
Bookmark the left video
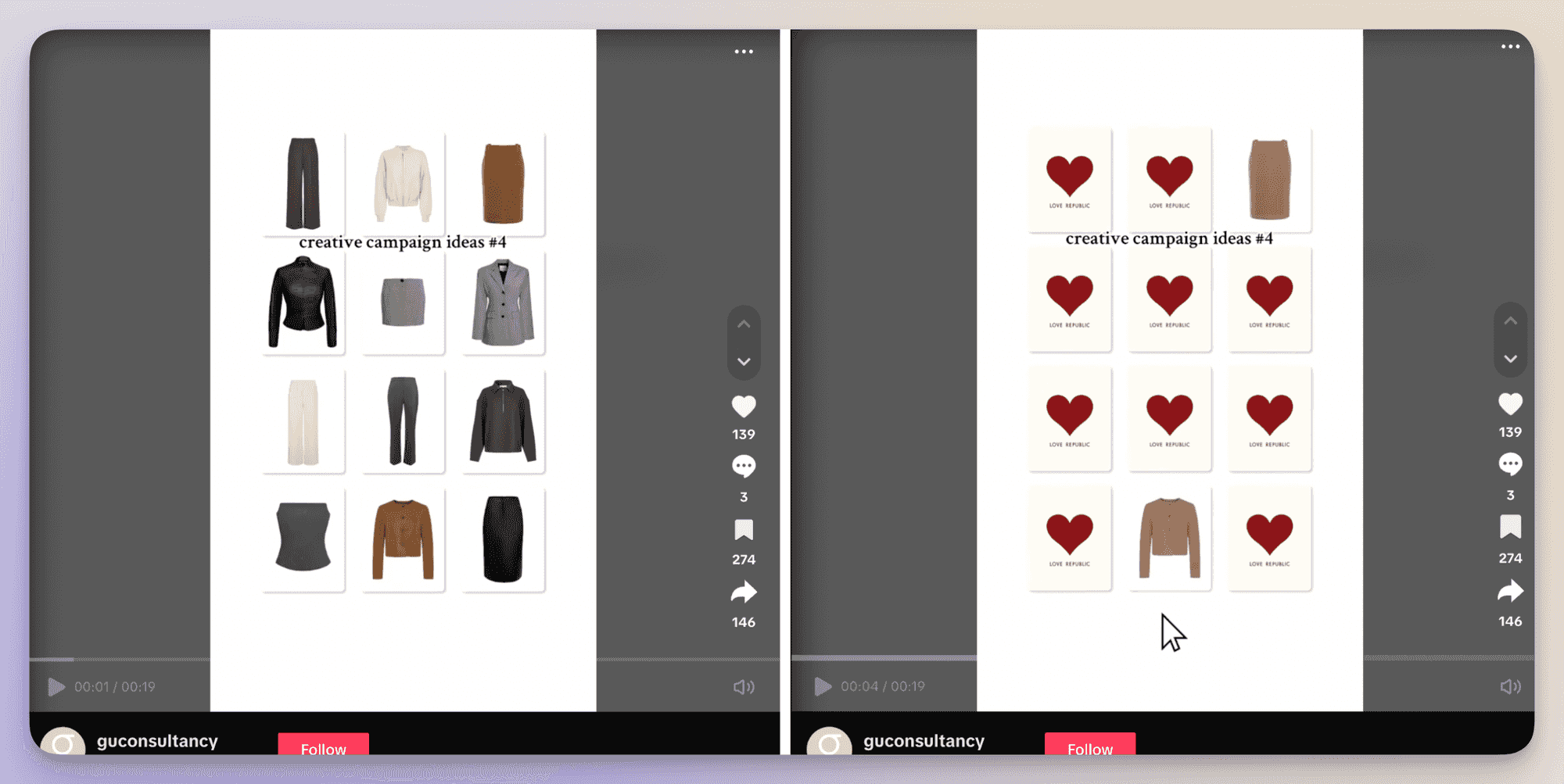click(744, 530)
